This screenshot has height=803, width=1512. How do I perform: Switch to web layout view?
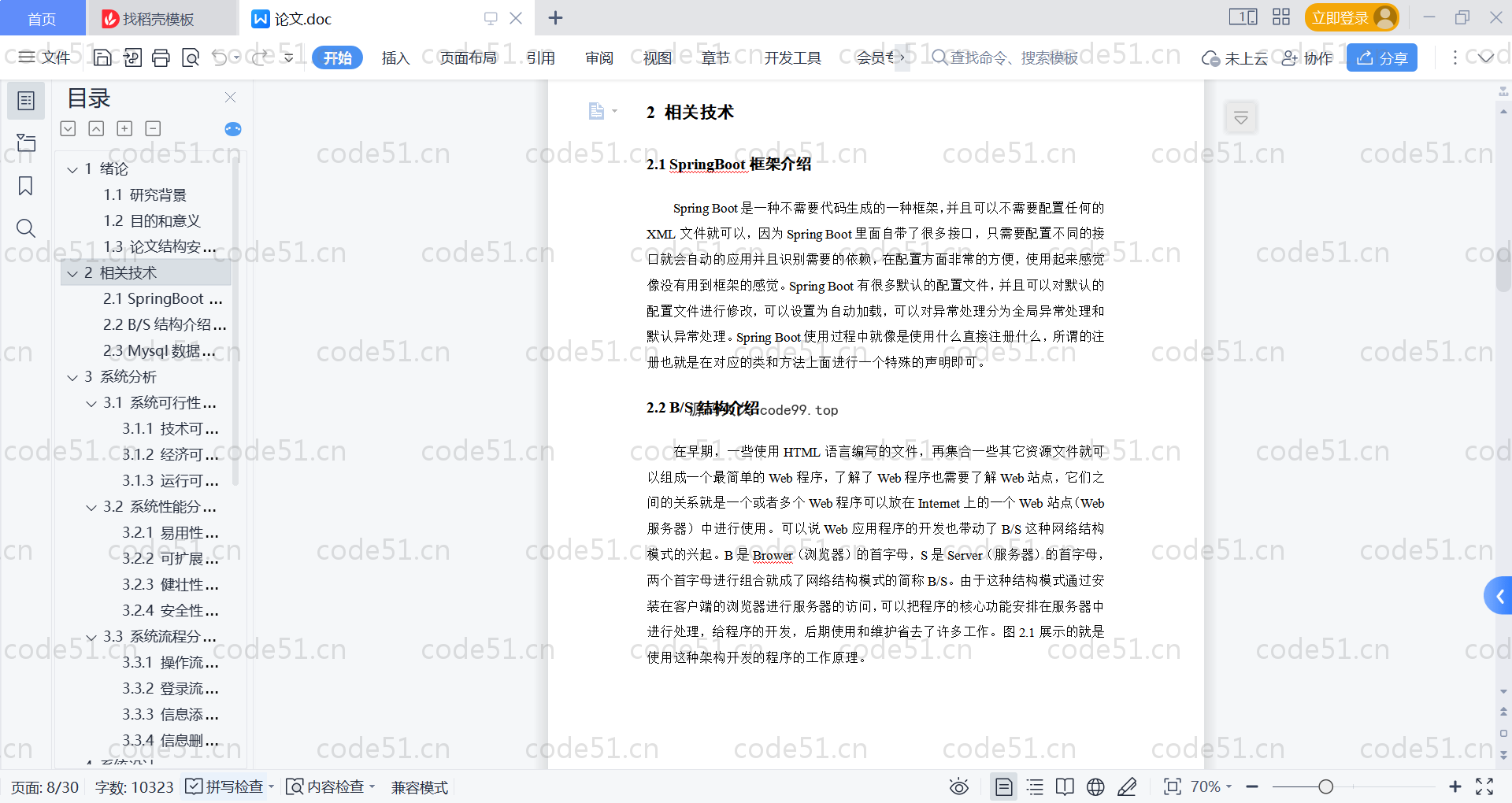point(1095,786)
